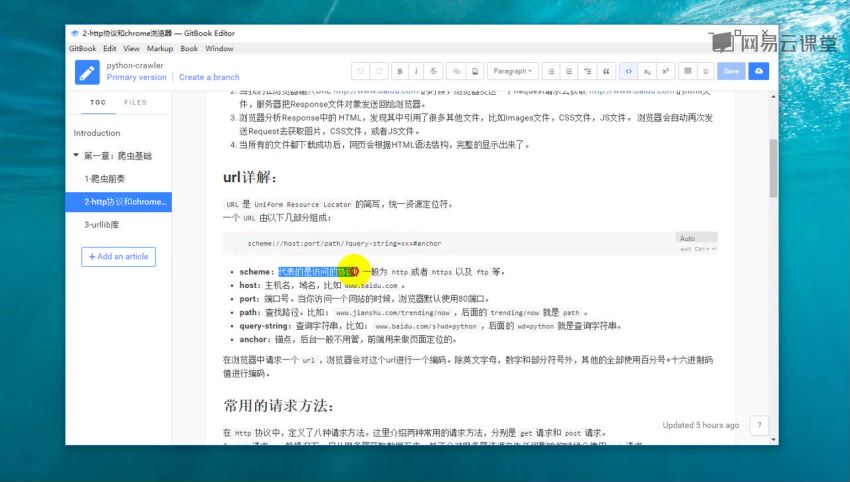Apply strikethrough formatting
This screenshot has height=482, width=850.
(x=433, y=71)
